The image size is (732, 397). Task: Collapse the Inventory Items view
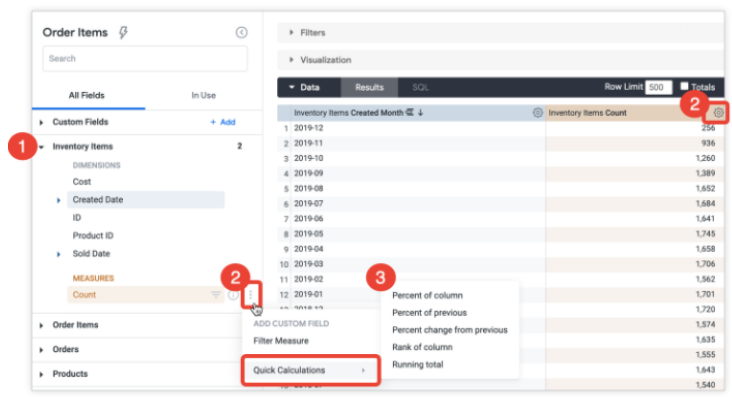[x=42, y=147]
